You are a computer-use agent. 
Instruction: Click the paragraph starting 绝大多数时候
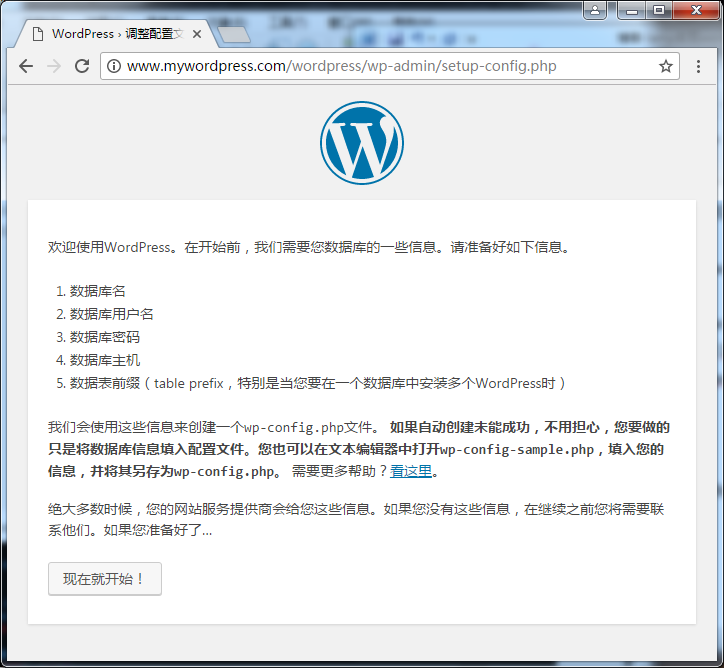356,519
